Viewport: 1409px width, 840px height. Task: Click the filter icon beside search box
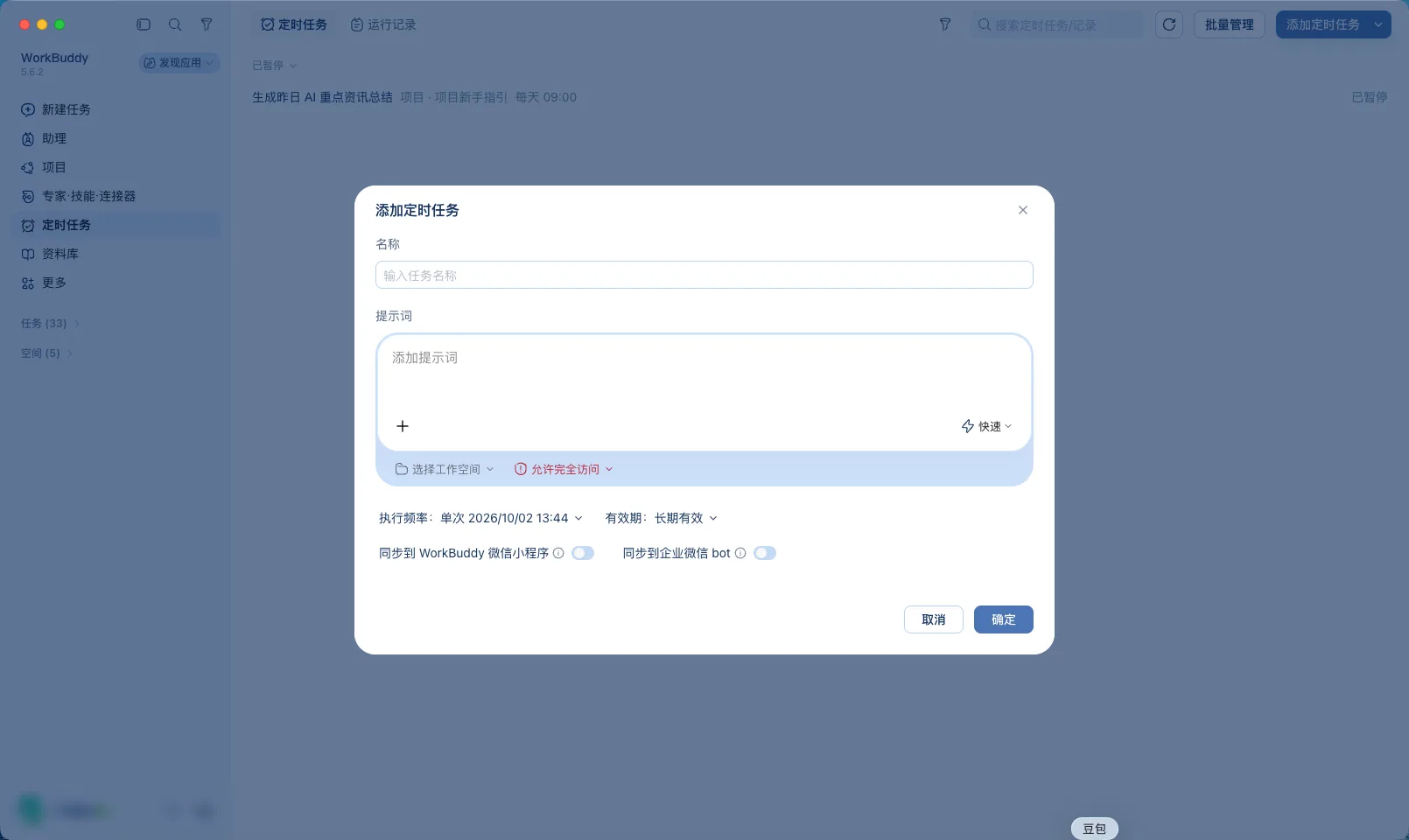click(945, 24)
